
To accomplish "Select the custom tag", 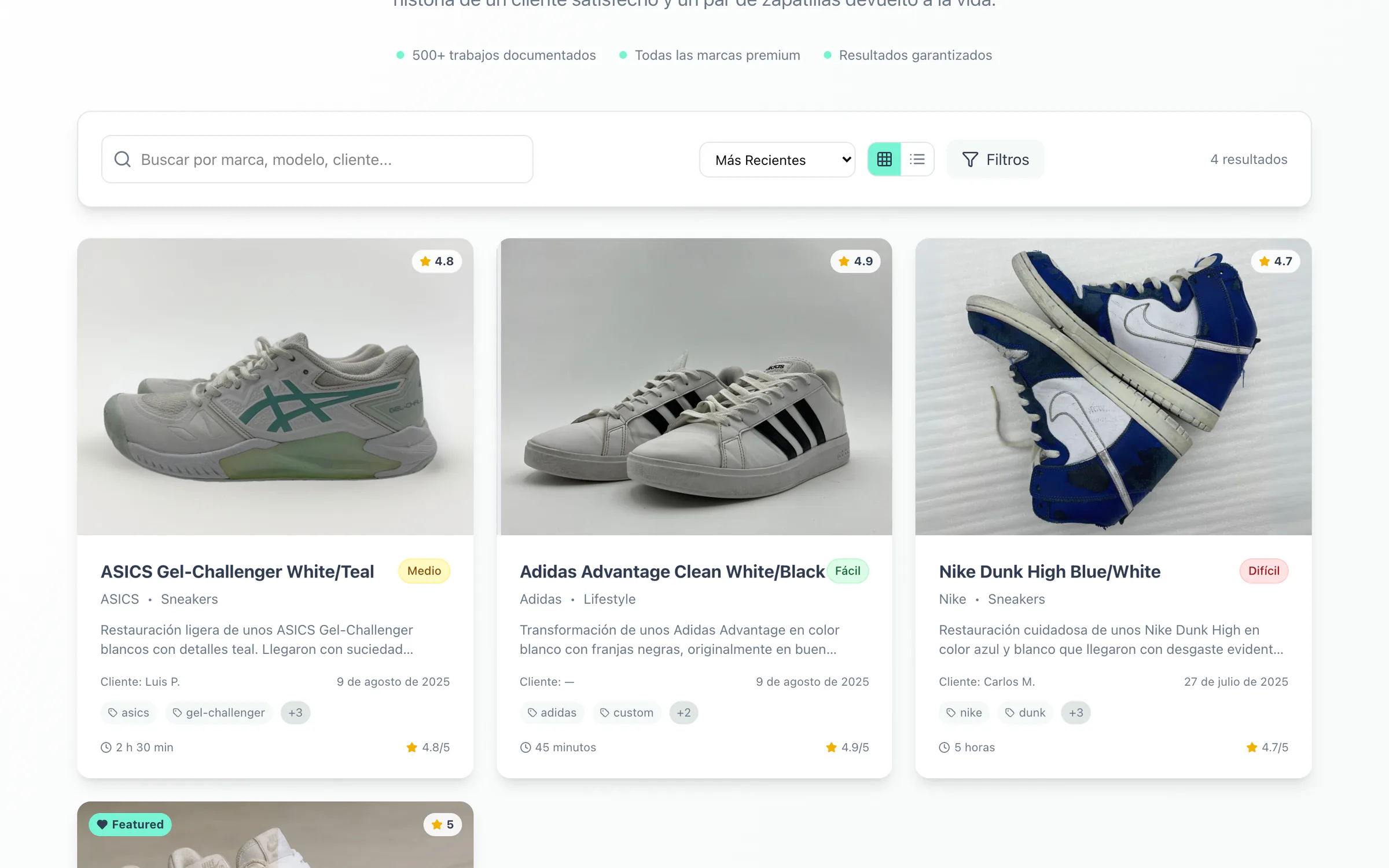I will tap(627, 712).
